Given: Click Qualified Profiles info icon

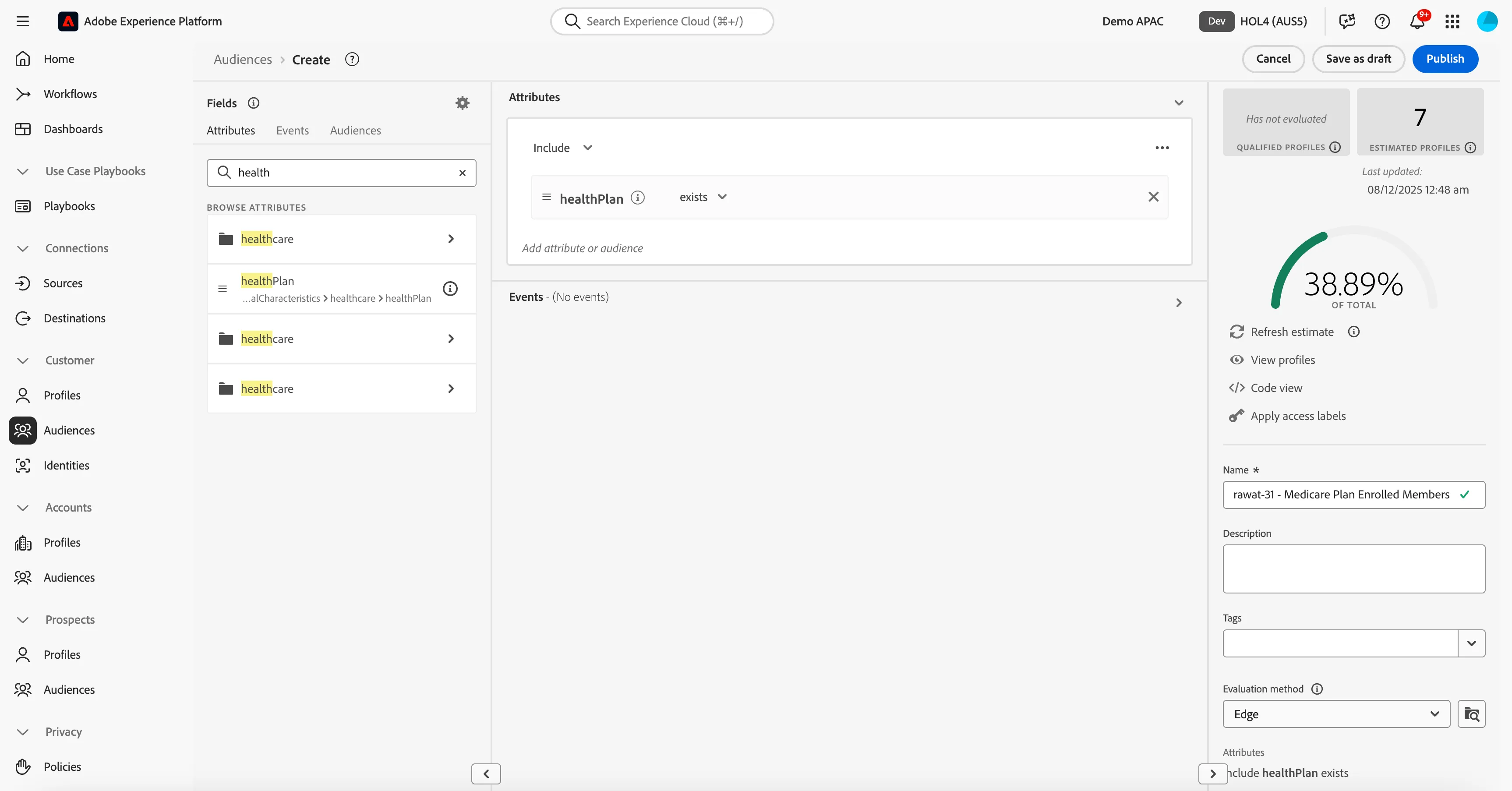Looking at the screenshot, I should coord(1335,147).
